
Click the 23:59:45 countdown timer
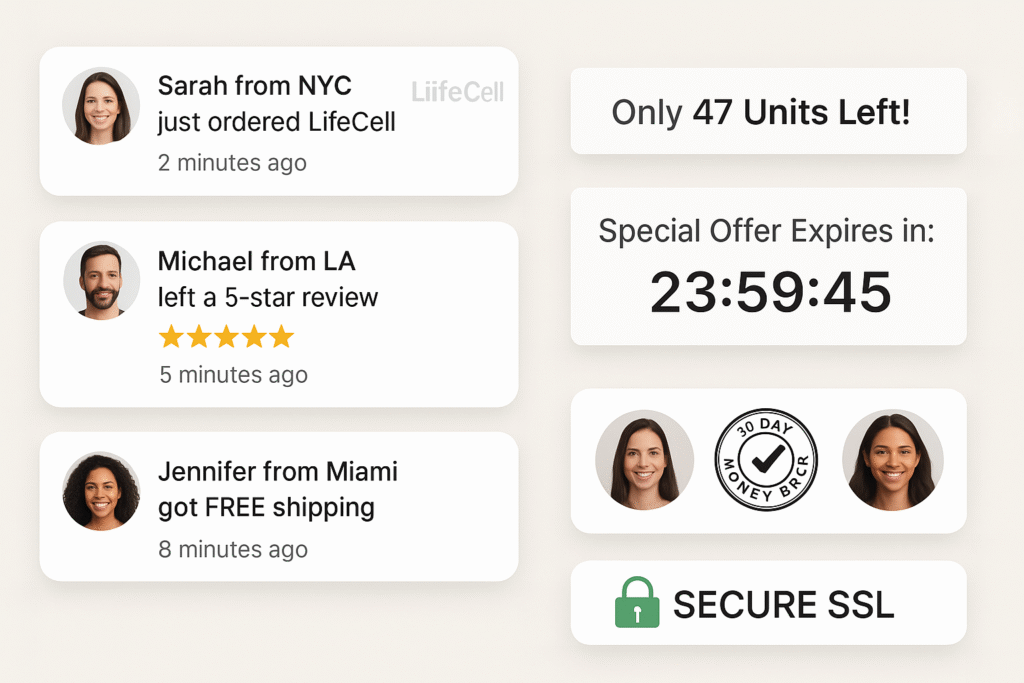click(x=771, y=292)
